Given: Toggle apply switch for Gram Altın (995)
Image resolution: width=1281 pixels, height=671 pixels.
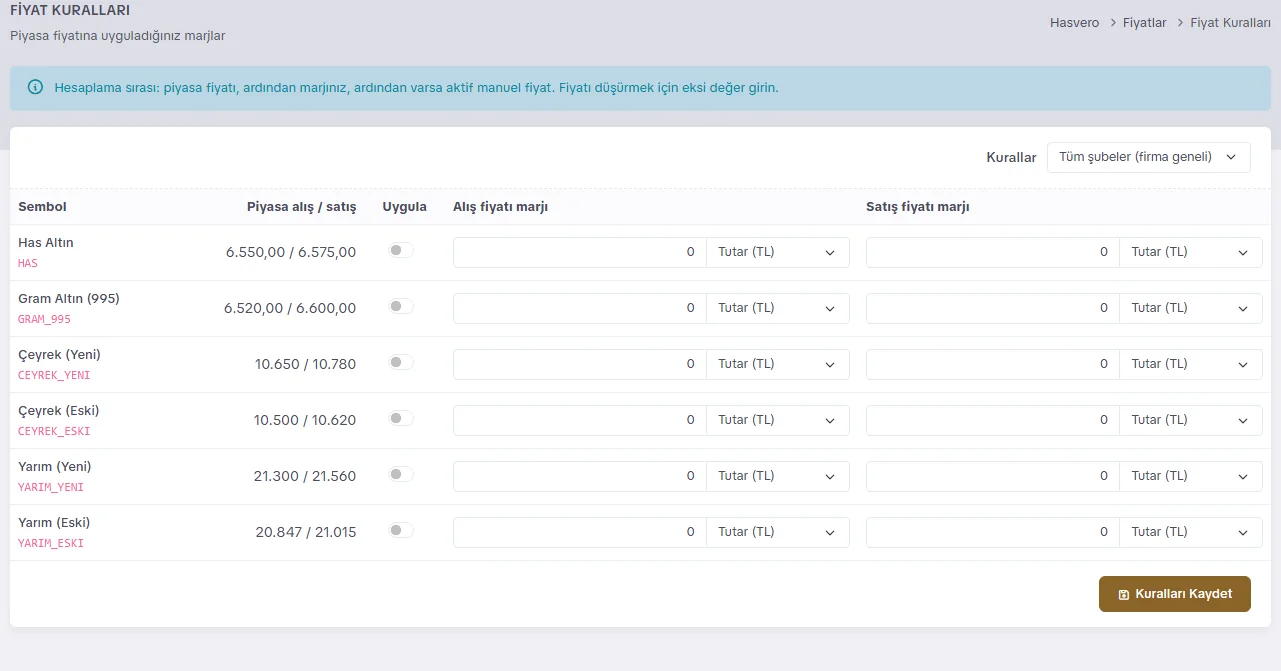Looking at the screenshot, I should click(x=401, y=307).
